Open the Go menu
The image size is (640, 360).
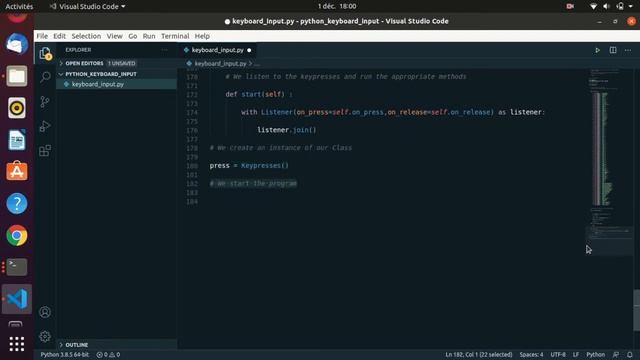[133, 36]
